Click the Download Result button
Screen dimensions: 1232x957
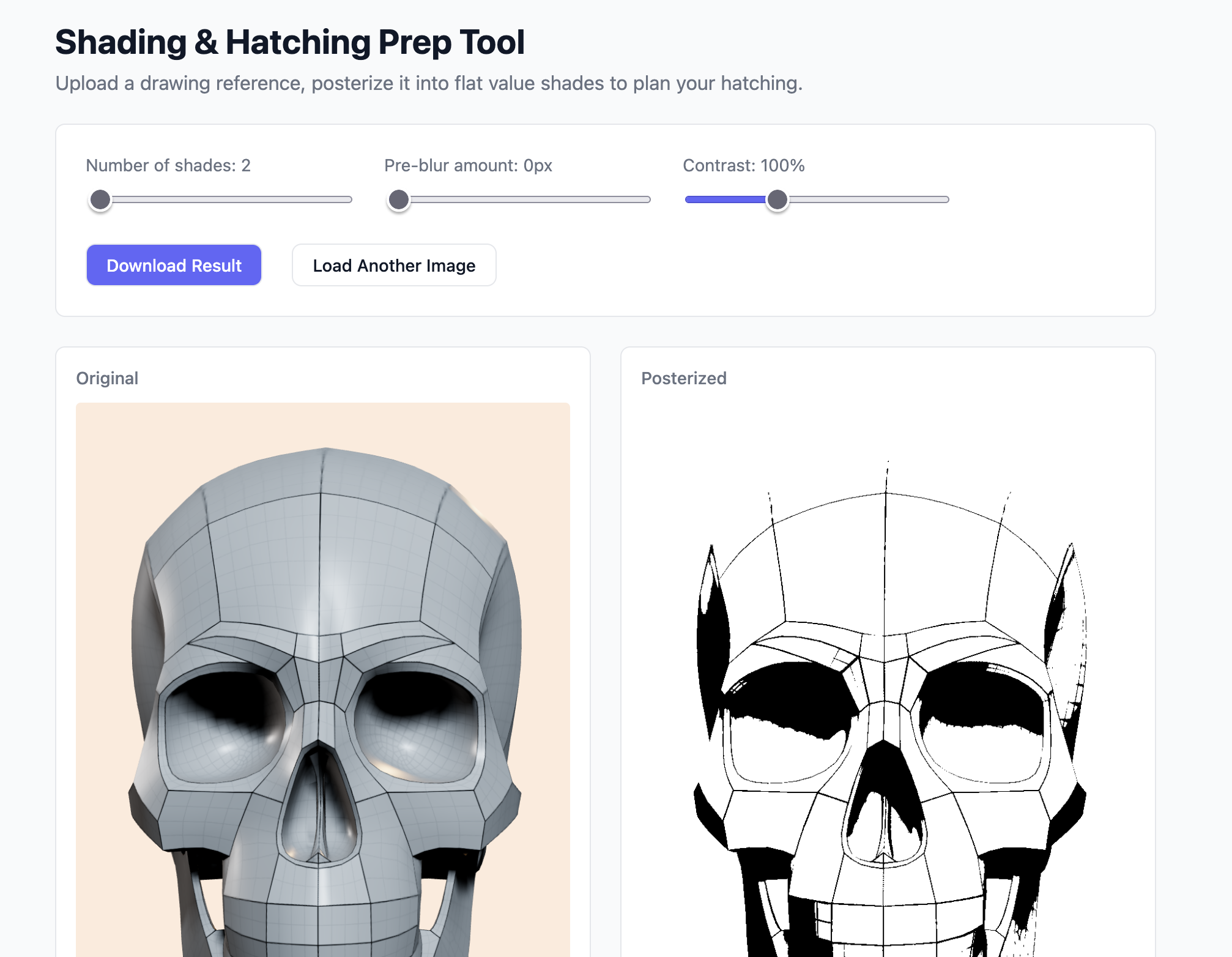click(x=174, y=265)
